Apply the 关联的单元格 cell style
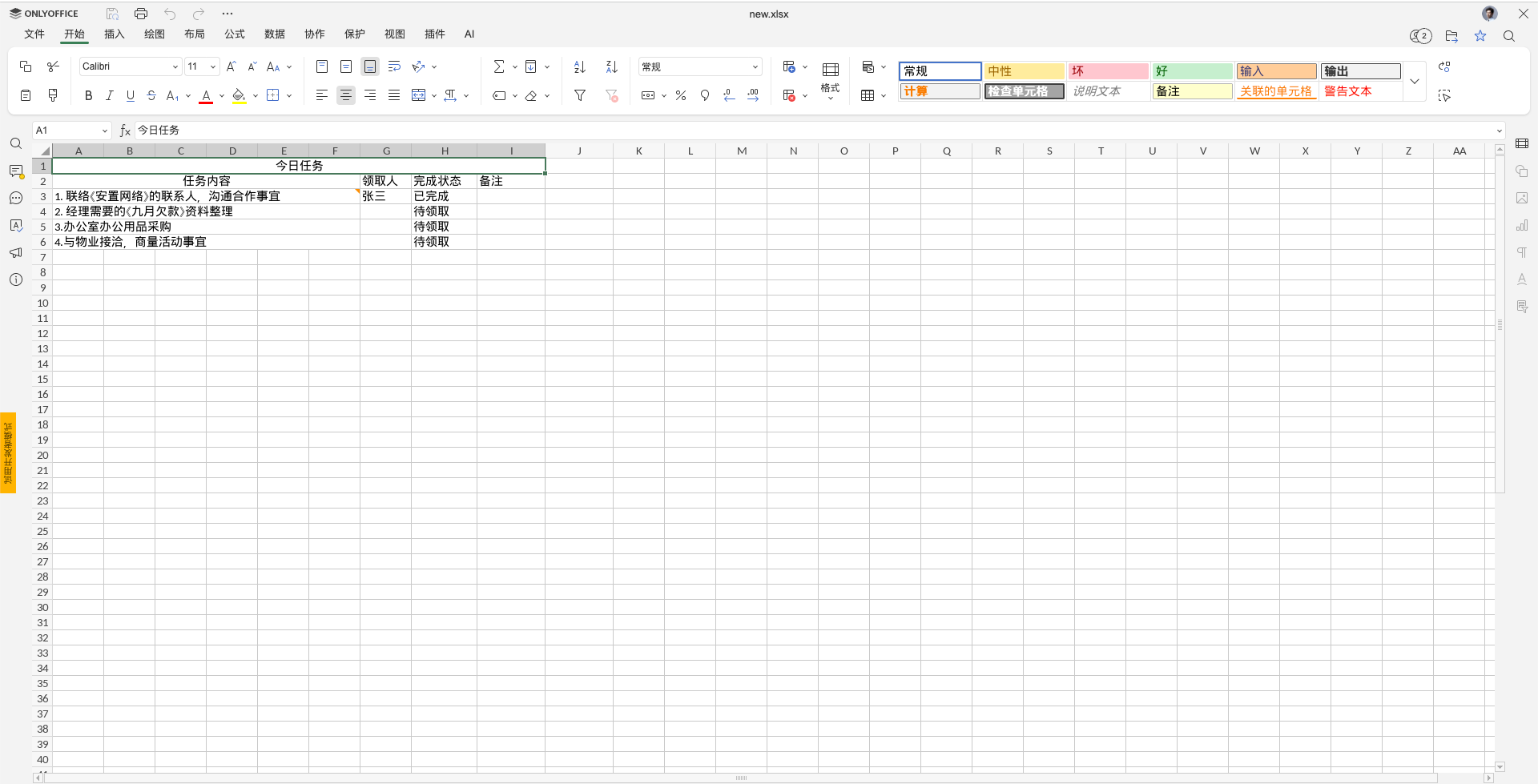Image resolution: width=1538 pixels, height=784 pixels. [x=1277, y=91]
